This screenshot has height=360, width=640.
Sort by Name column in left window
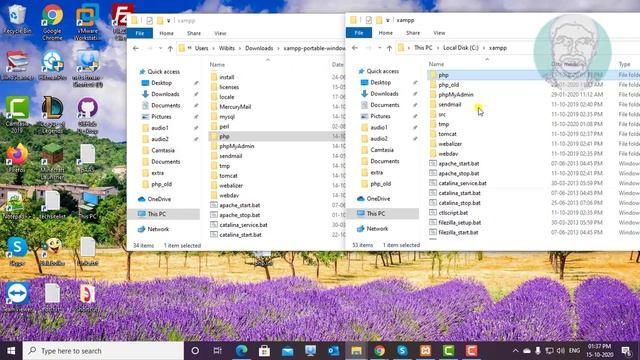(x=217, y=64)
